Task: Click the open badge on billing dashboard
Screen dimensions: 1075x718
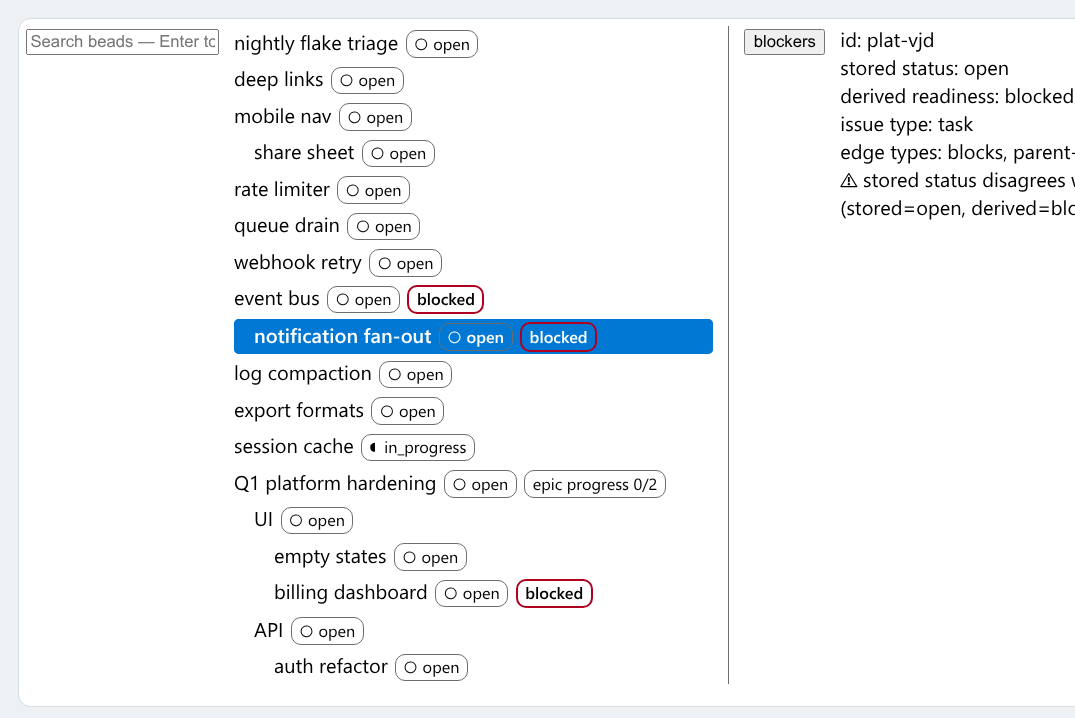Action: pos(472,594)
